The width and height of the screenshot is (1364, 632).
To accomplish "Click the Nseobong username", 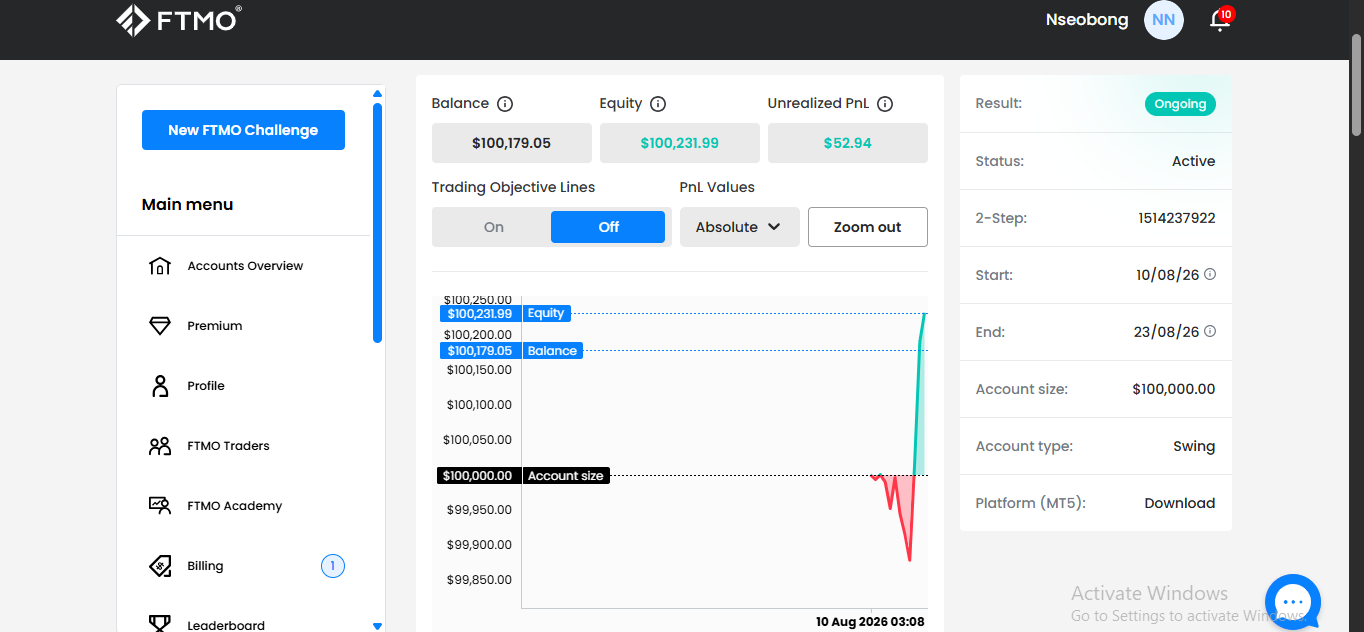I will tap(1086, 20).
